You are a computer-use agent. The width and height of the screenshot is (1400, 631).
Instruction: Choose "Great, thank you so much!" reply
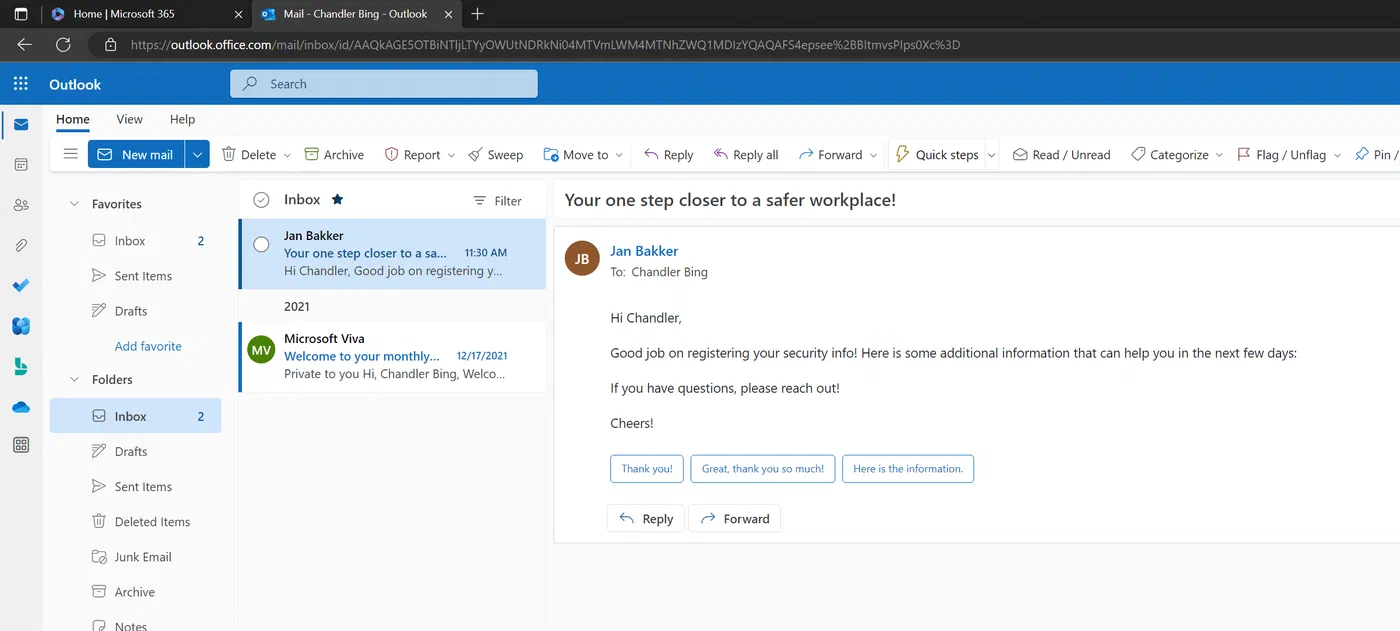coord(763,468)
